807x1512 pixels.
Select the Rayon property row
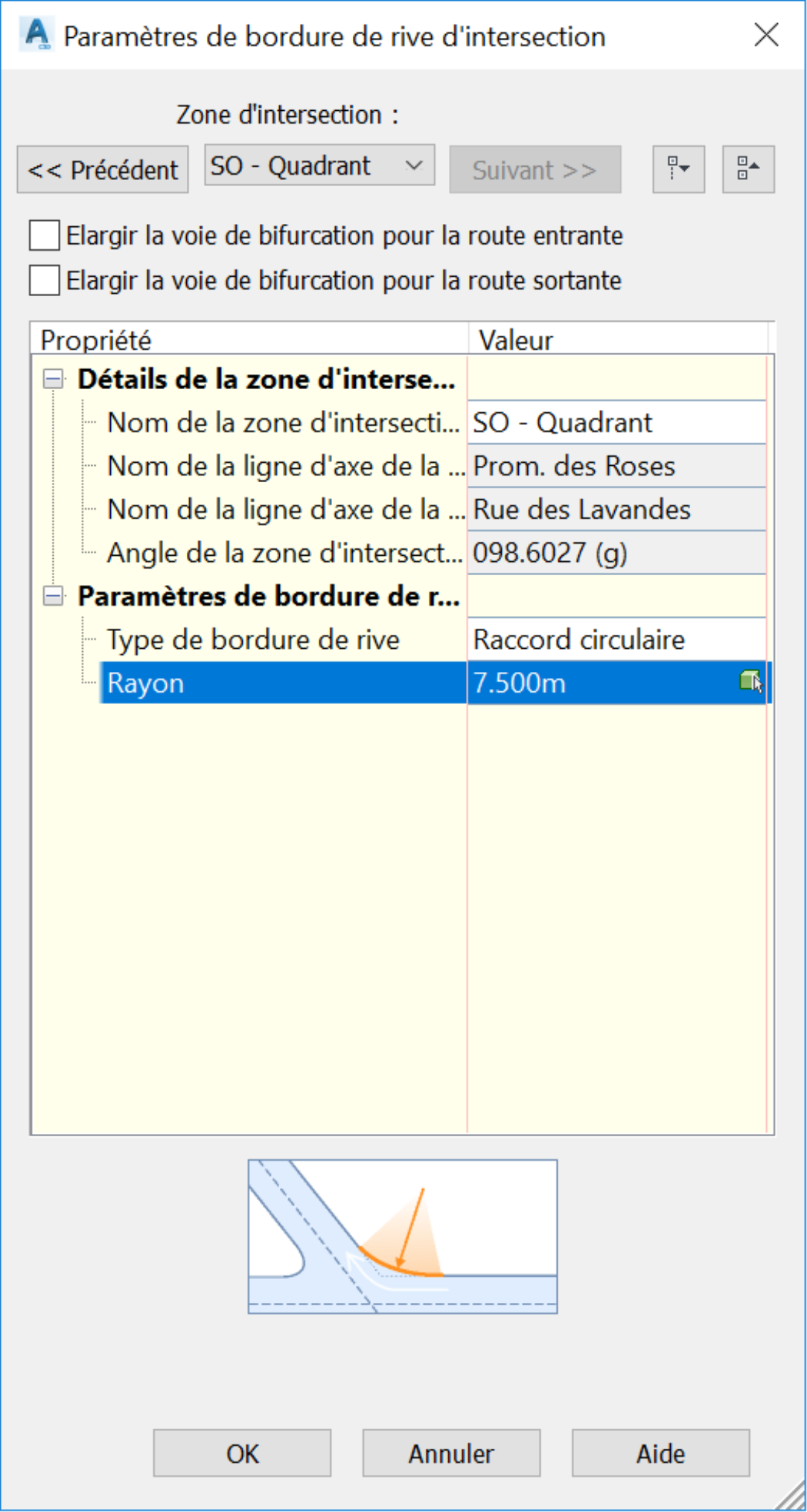[436, 682]
